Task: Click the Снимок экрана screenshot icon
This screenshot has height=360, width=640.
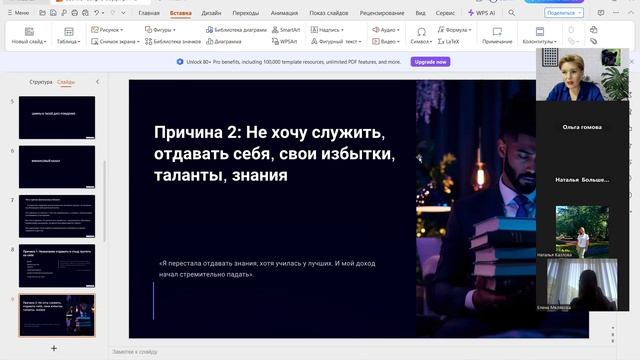Action: (95, 42)
